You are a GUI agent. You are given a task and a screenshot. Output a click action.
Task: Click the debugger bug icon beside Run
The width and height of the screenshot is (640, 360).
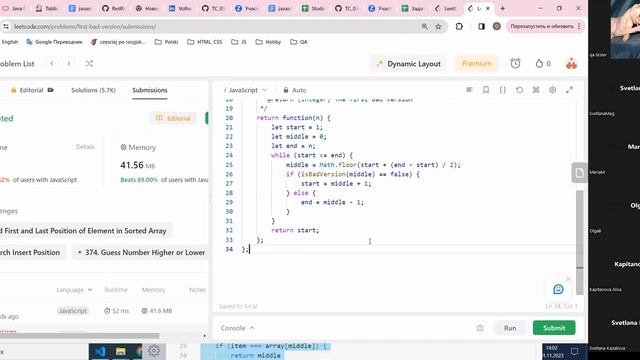click(480, 328)
